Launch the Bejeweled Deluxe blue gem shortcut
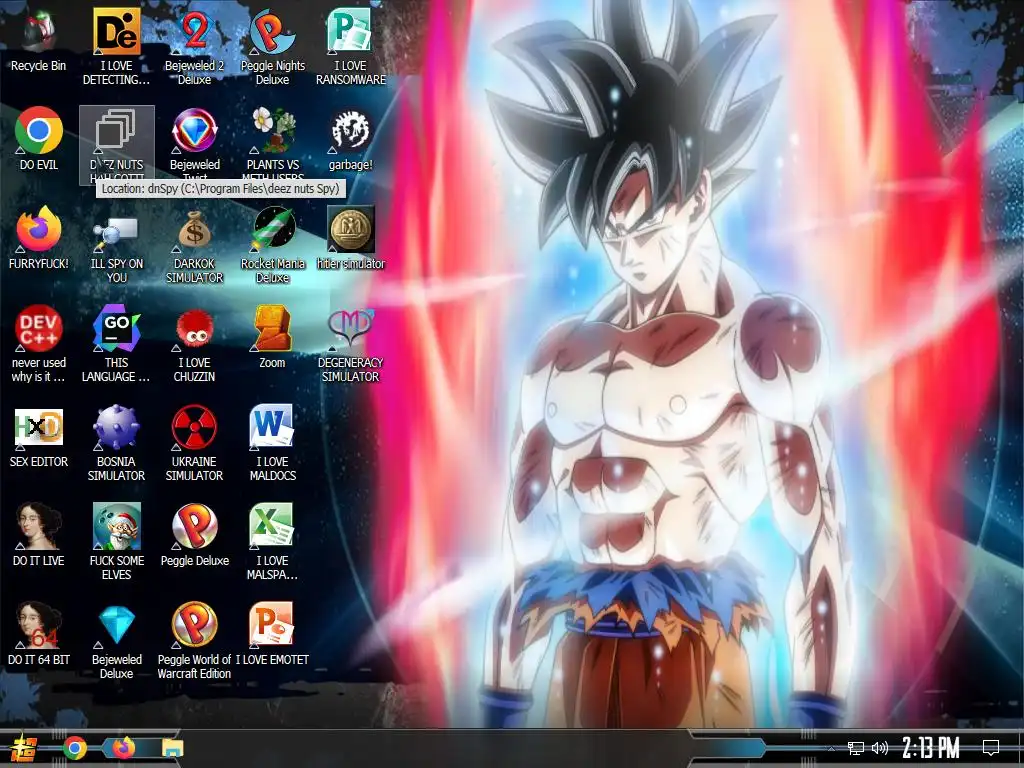Screen dimensions: 1024x768 click(x=116, y=640)
